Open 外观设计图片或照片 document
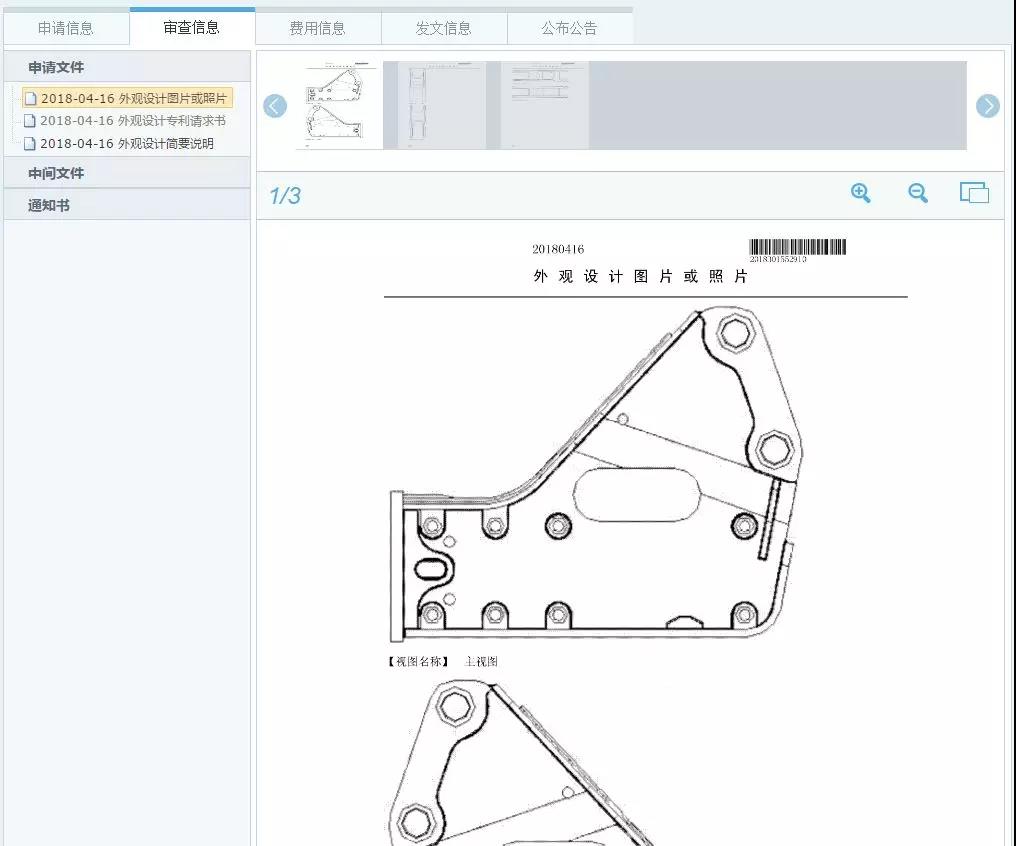 (x=127, y=98)
